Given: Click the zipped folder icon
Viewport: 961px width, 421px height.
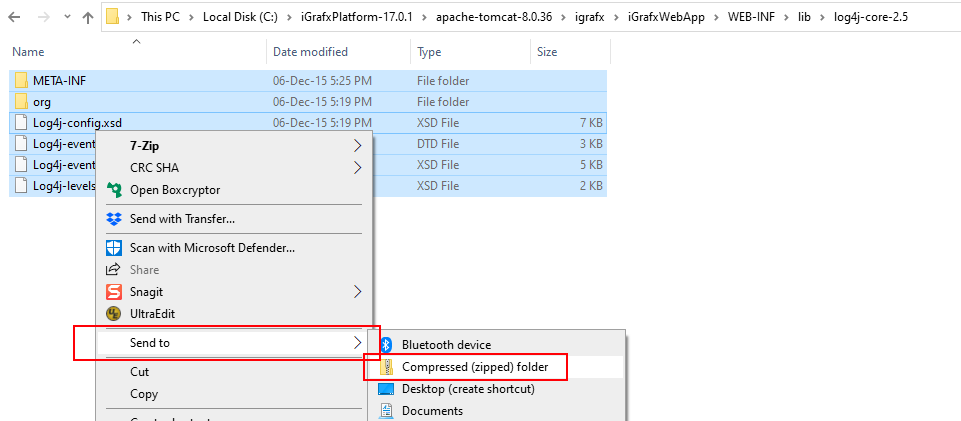Looking at the screenshot, I should point(386,367).
